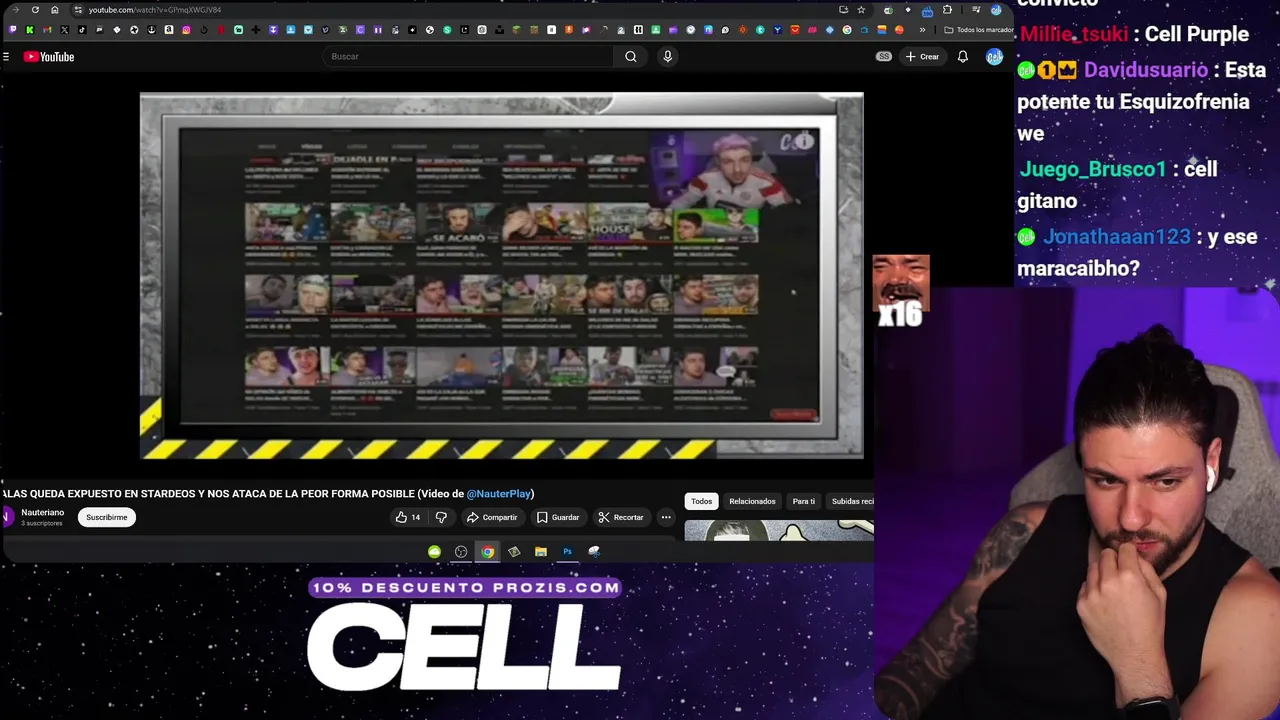
Task: Open the Chrome profile avatar in the toolbar
Action: pos(996,10)
